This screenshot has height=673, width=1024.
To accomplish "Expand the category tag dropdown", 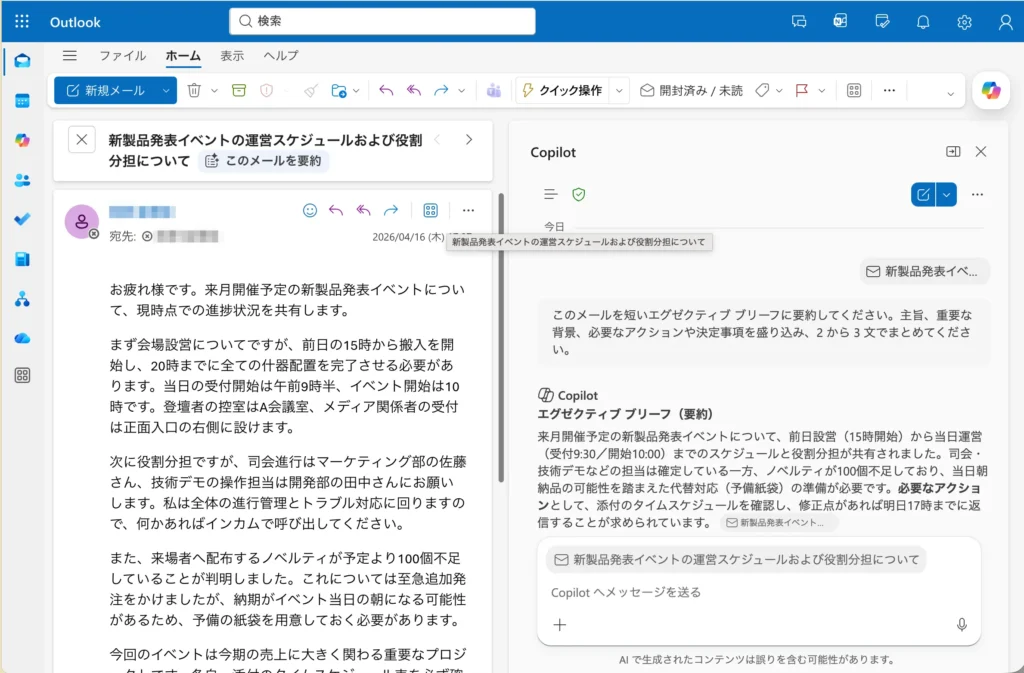I will coord(779,91).
